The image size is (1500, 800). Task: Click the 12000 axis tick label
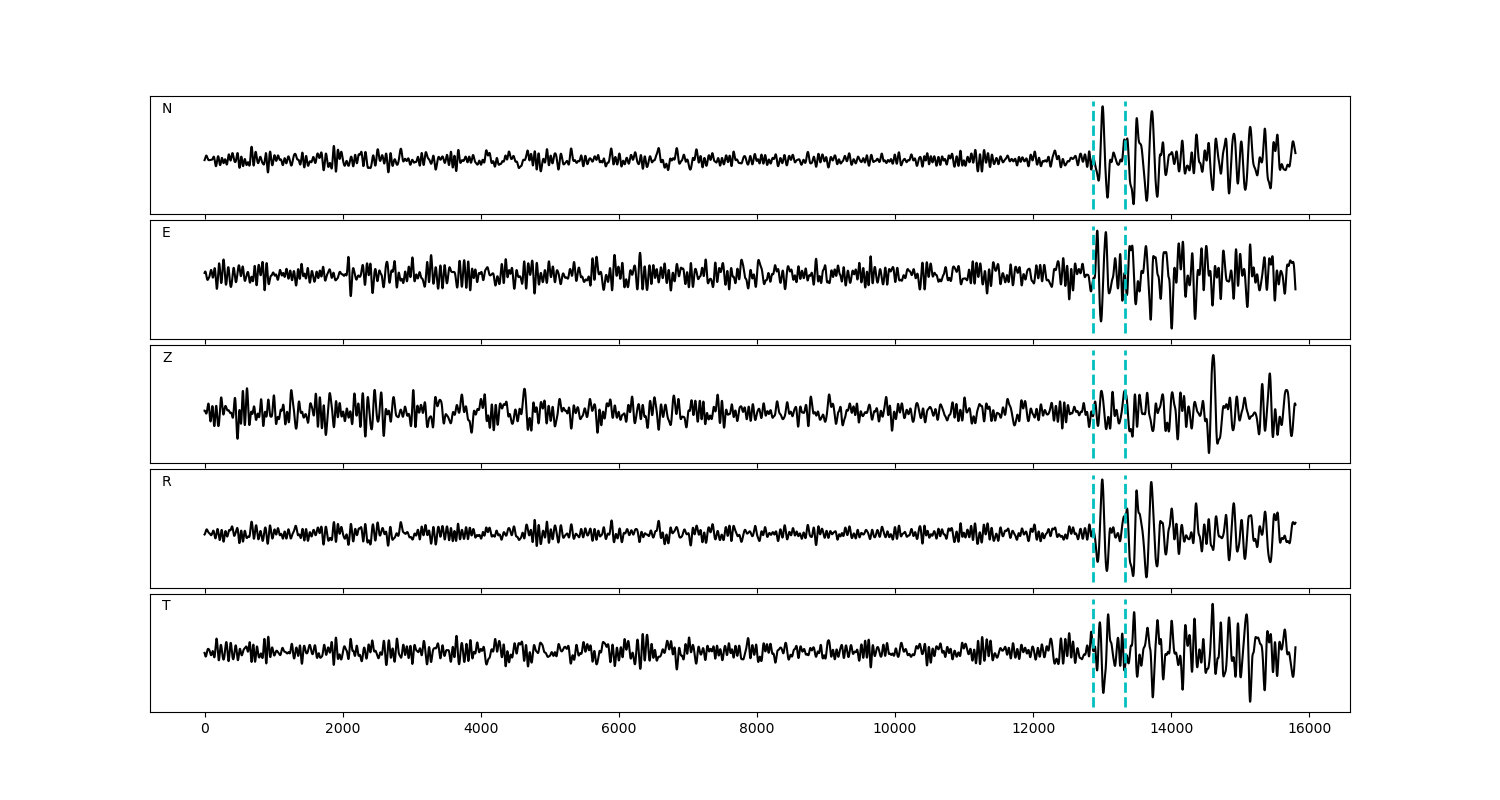click(x=1033, y=730)
